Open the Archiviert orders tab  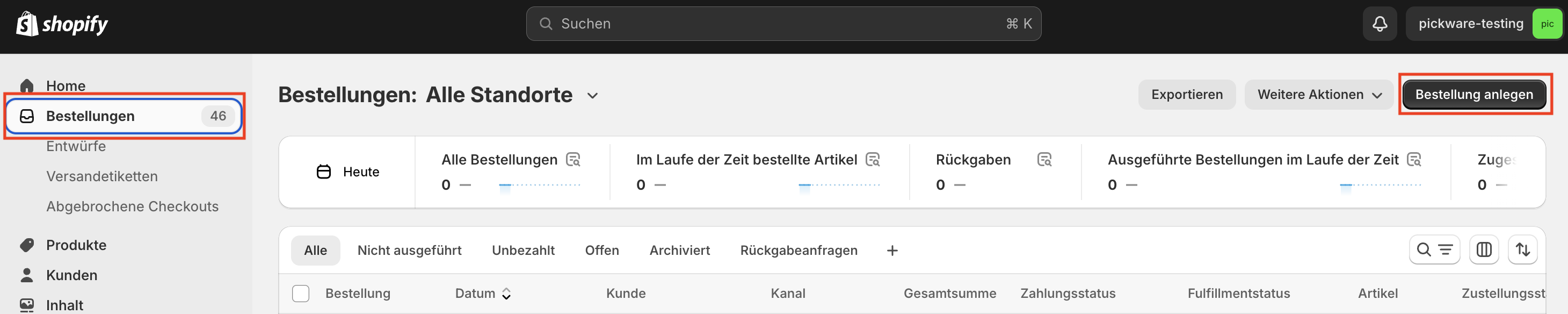679,250
